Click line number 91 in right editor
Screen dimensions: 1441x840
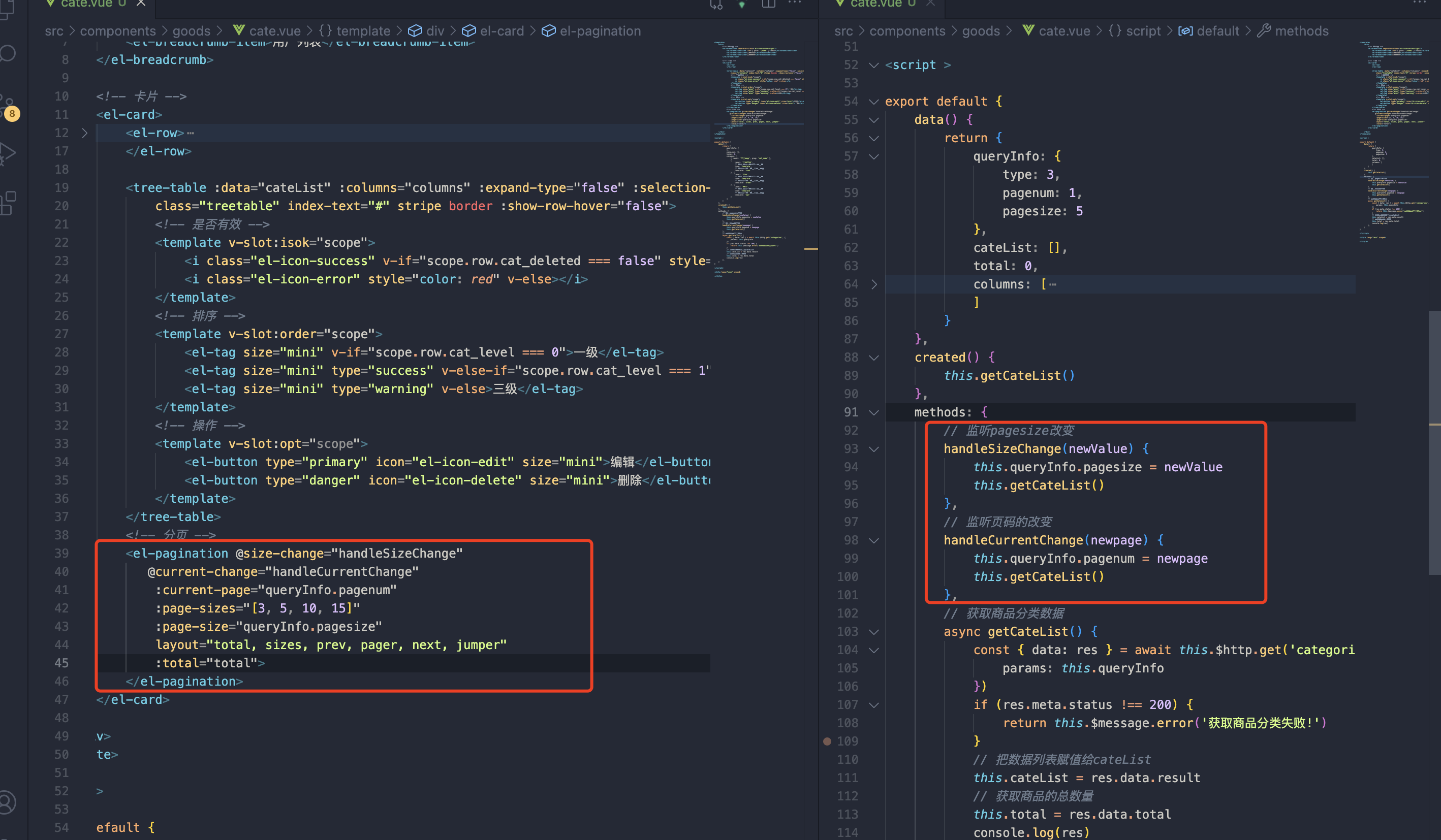coord(851,412)
